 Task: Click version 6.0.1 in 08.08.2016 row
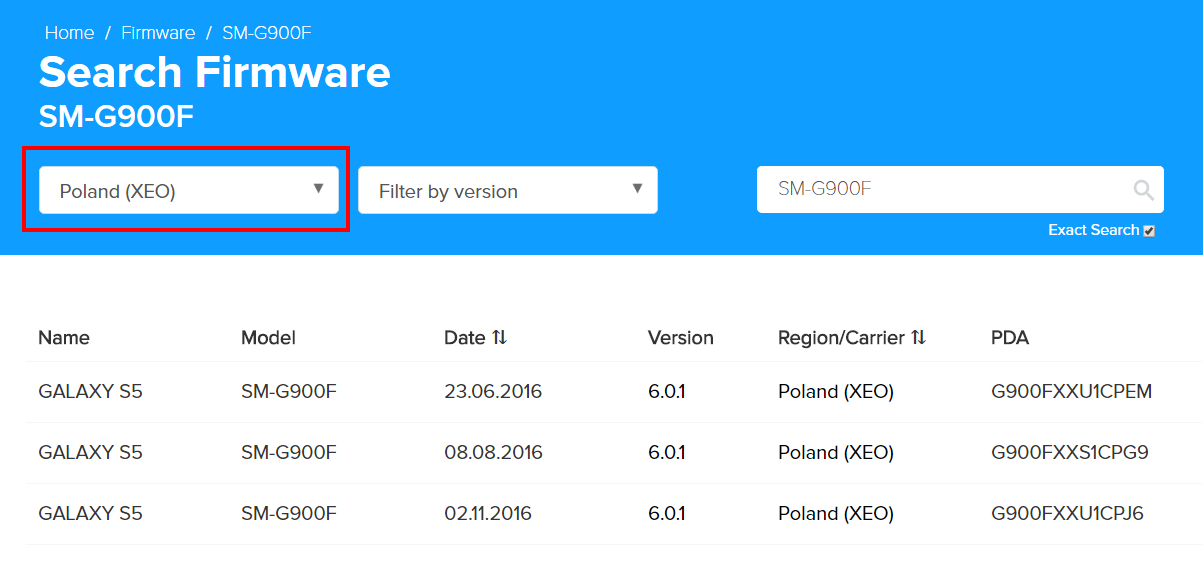point(667,453)
